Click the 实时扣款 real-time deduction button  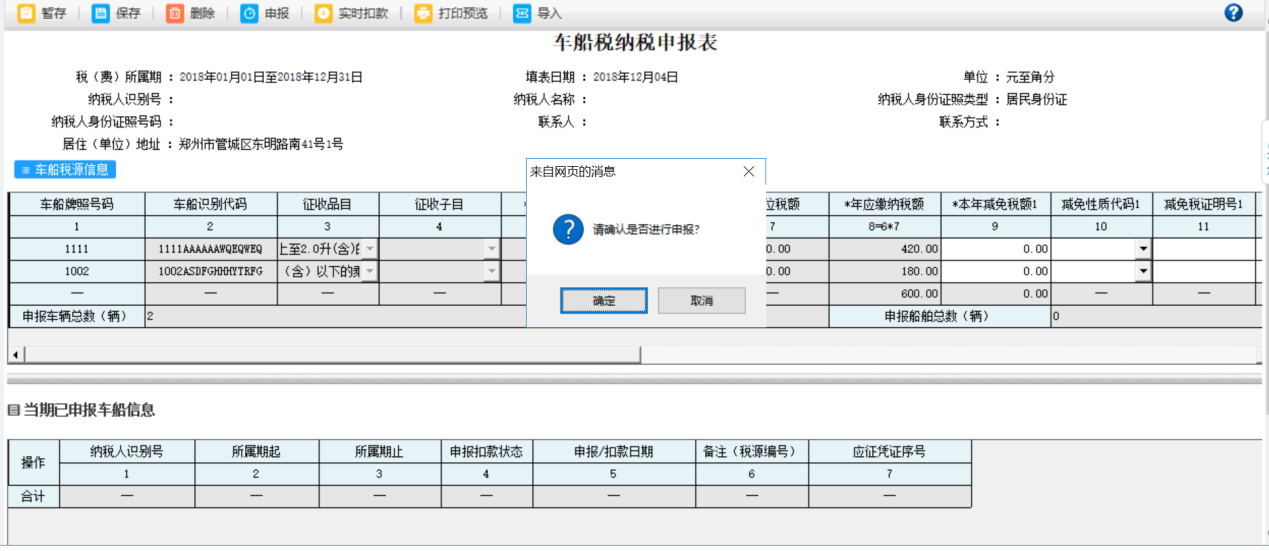coord(351,13)
